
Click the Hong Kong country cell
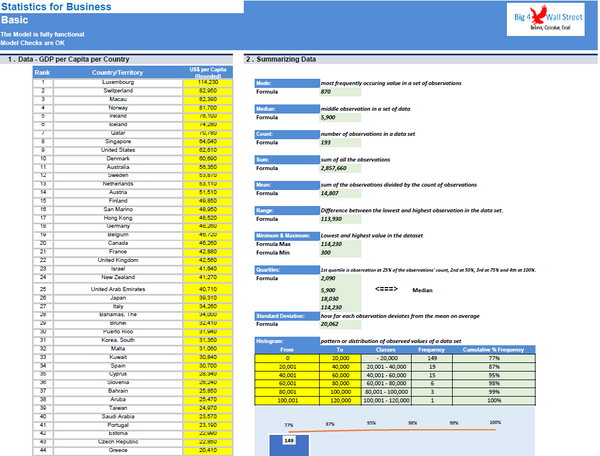click(118, 218)
